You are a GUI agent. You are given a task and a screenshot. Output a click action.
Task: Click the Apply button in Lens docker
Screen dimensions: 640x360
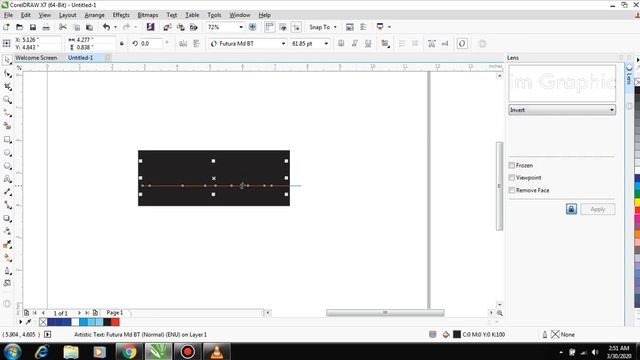click(598, 209)
